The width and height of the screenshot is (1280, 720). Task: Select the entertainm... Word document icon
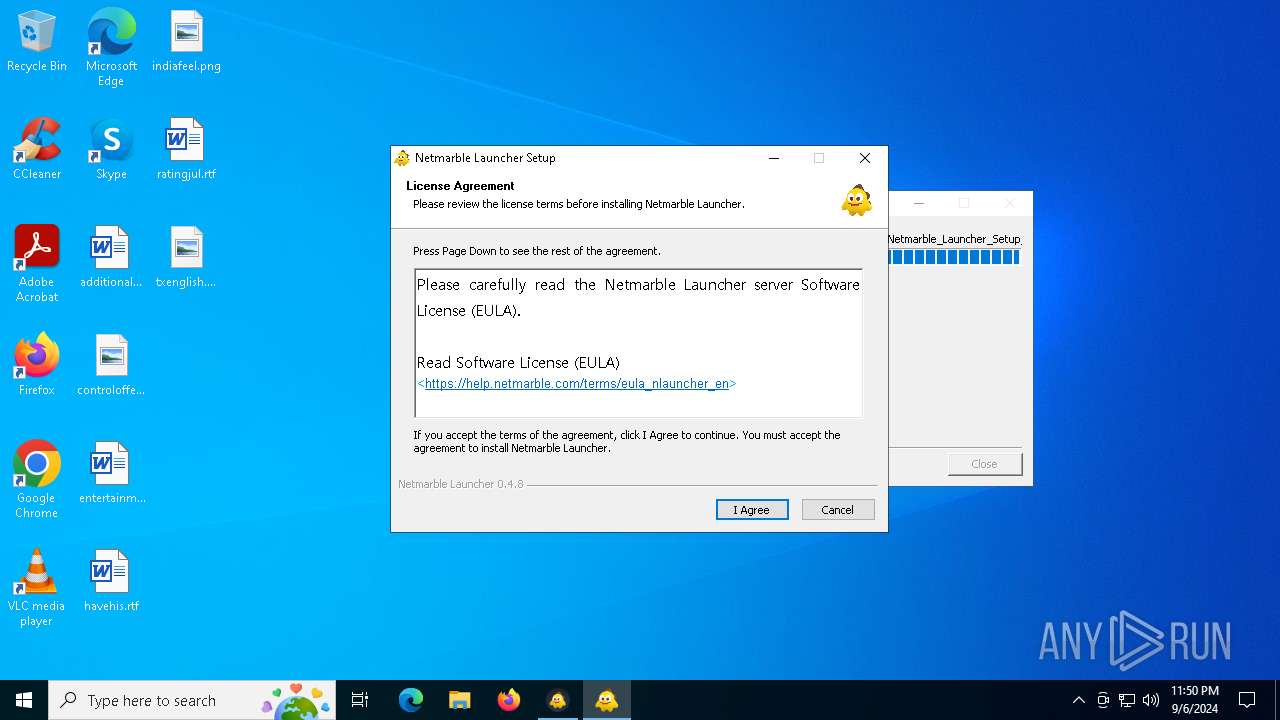(x=111, y=474)
